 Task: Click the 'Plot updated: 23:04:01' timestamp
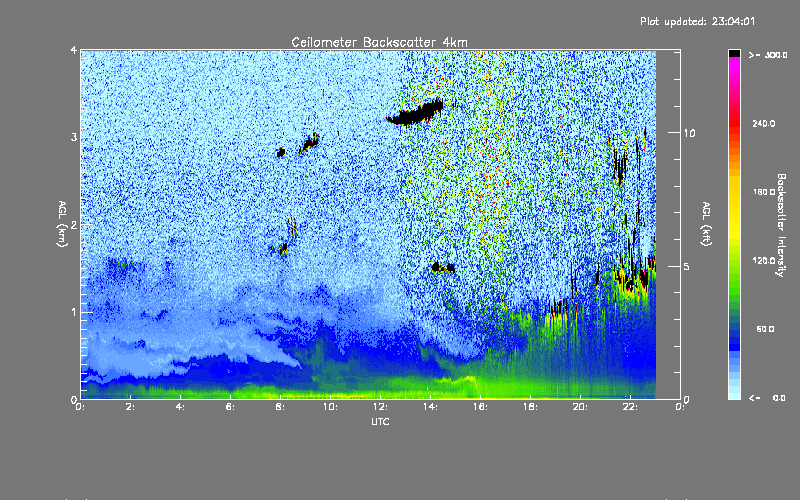point(697,21)
